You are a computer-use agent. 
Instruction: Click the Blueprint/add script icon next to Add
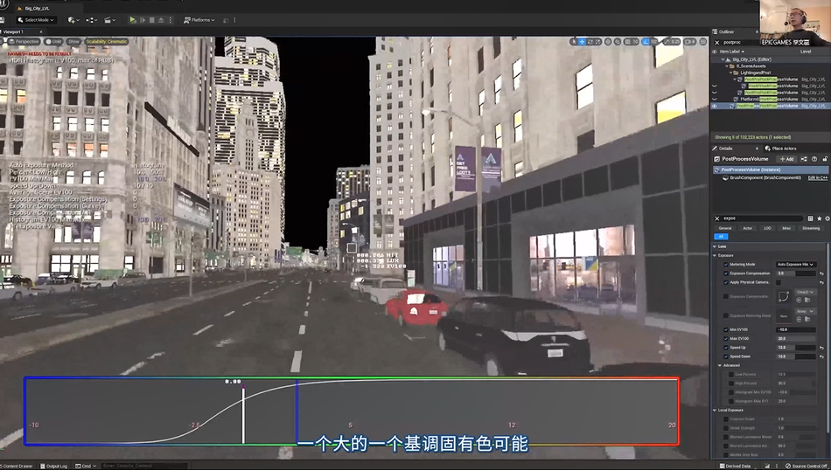[x=804, y=159]
